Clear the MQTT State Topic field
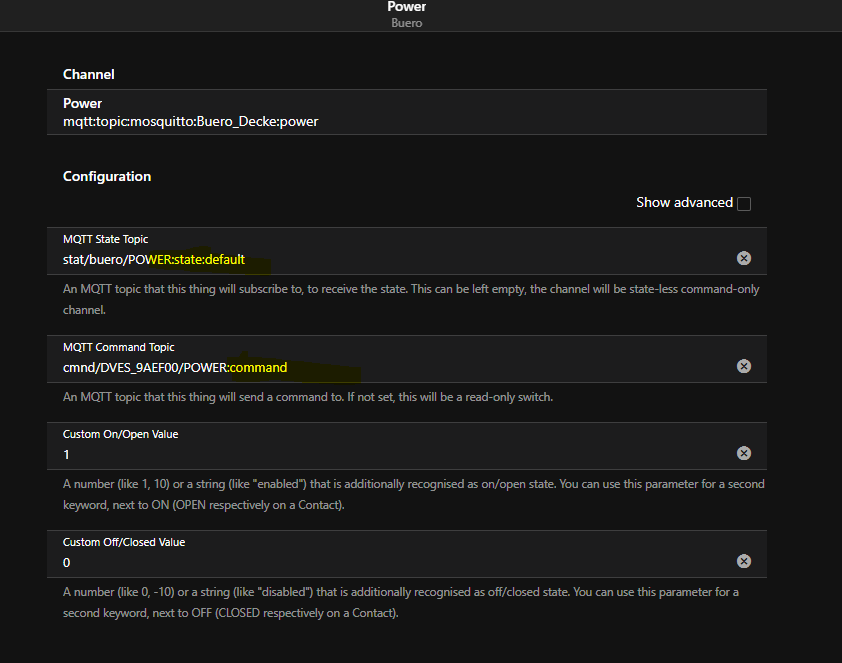Viewport: 842px width, 663px height. point(744,258)
